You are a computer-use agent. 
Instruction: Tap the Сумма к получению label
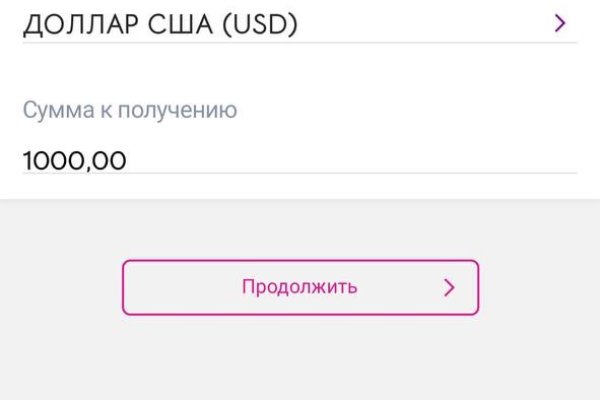[x=130, y=110]
